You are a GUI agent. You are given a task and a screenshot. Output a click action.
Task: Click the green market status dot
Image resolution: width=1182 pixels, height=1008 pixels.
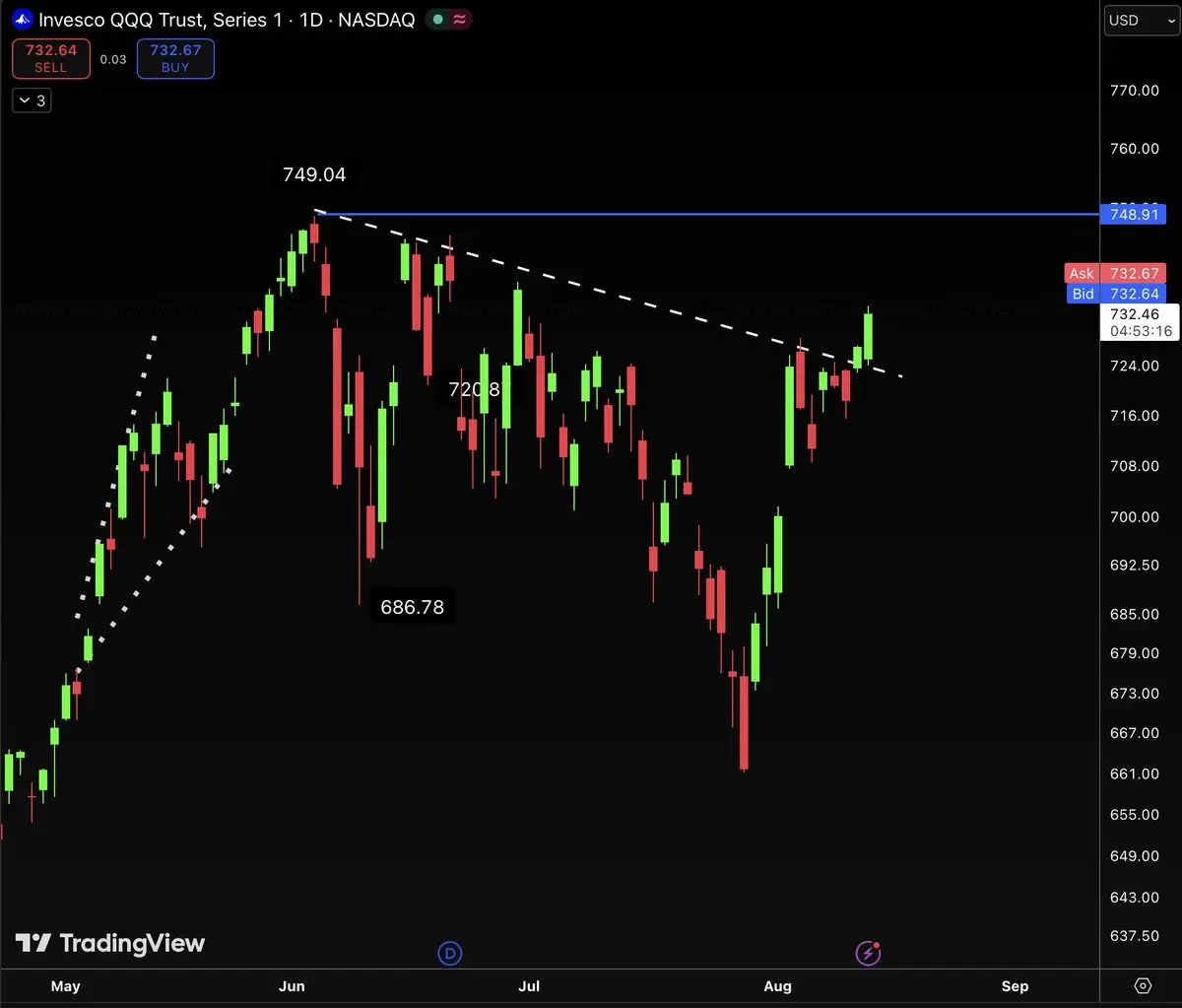tap(438, 19)
